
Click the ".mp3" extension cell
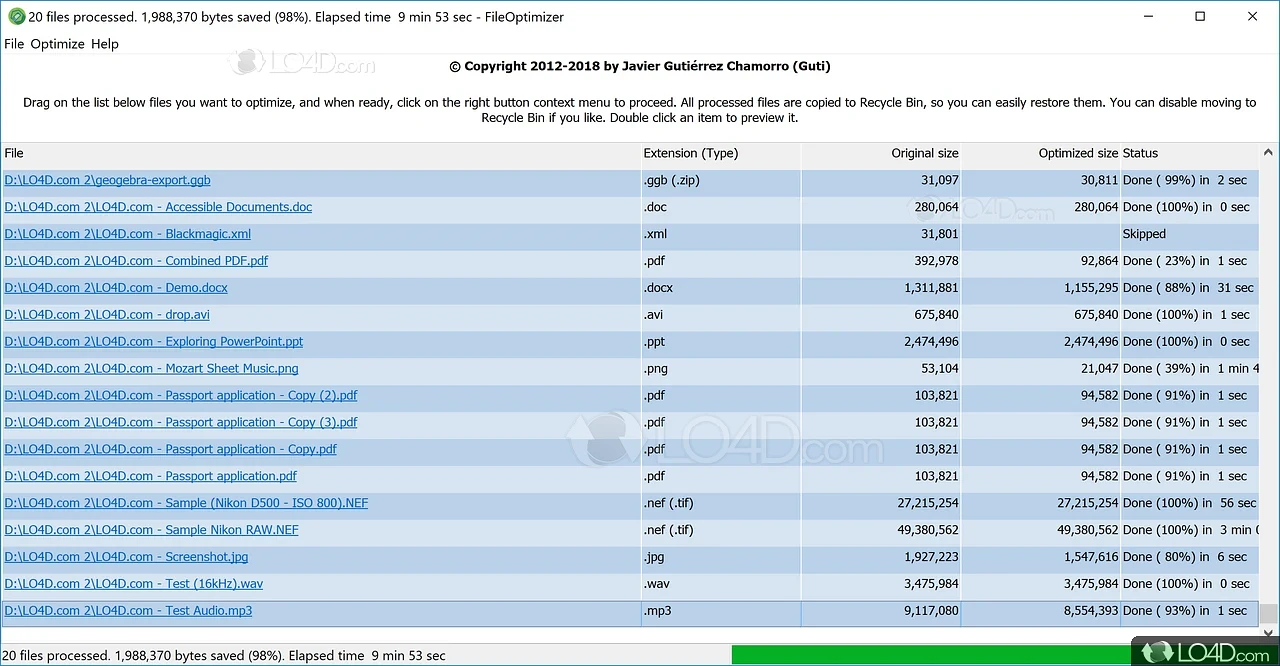[x=657, y=611]
